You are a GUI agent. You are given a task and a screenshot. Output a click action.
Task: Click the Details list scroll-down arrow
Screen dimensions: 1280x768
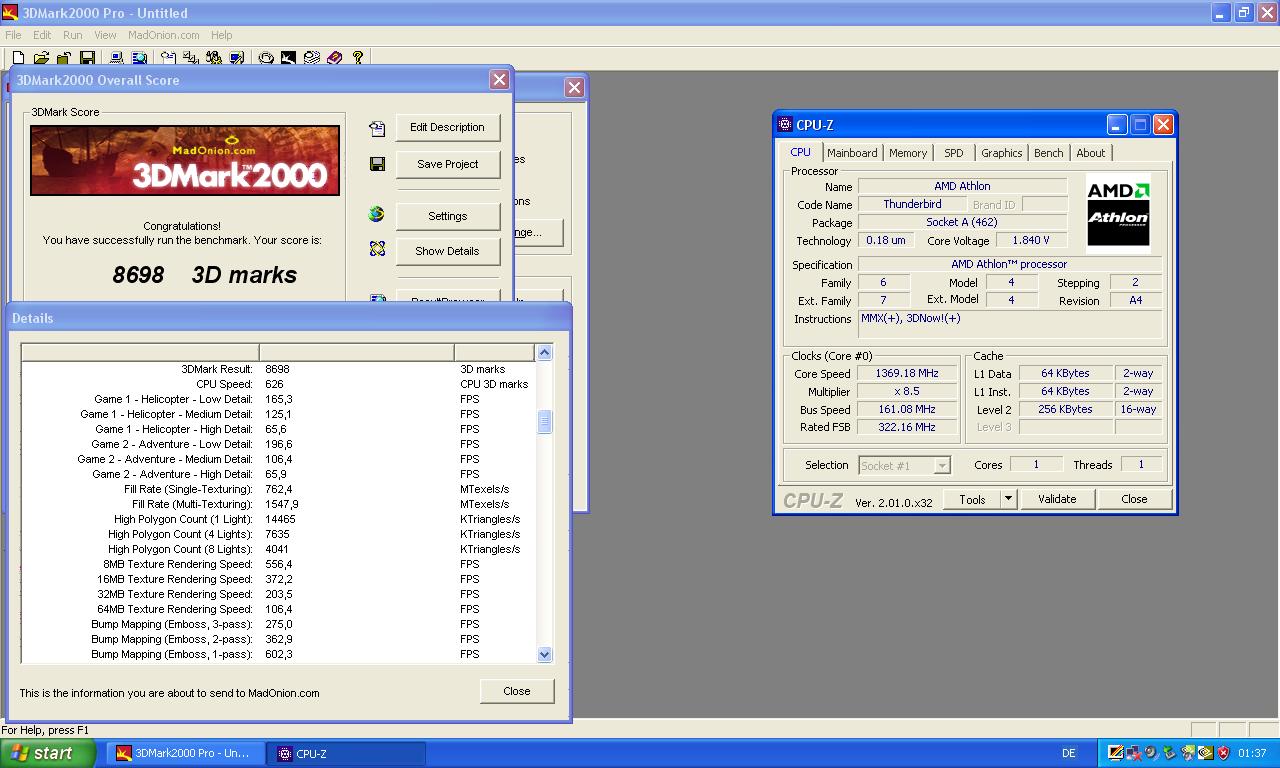coord(544,654)
